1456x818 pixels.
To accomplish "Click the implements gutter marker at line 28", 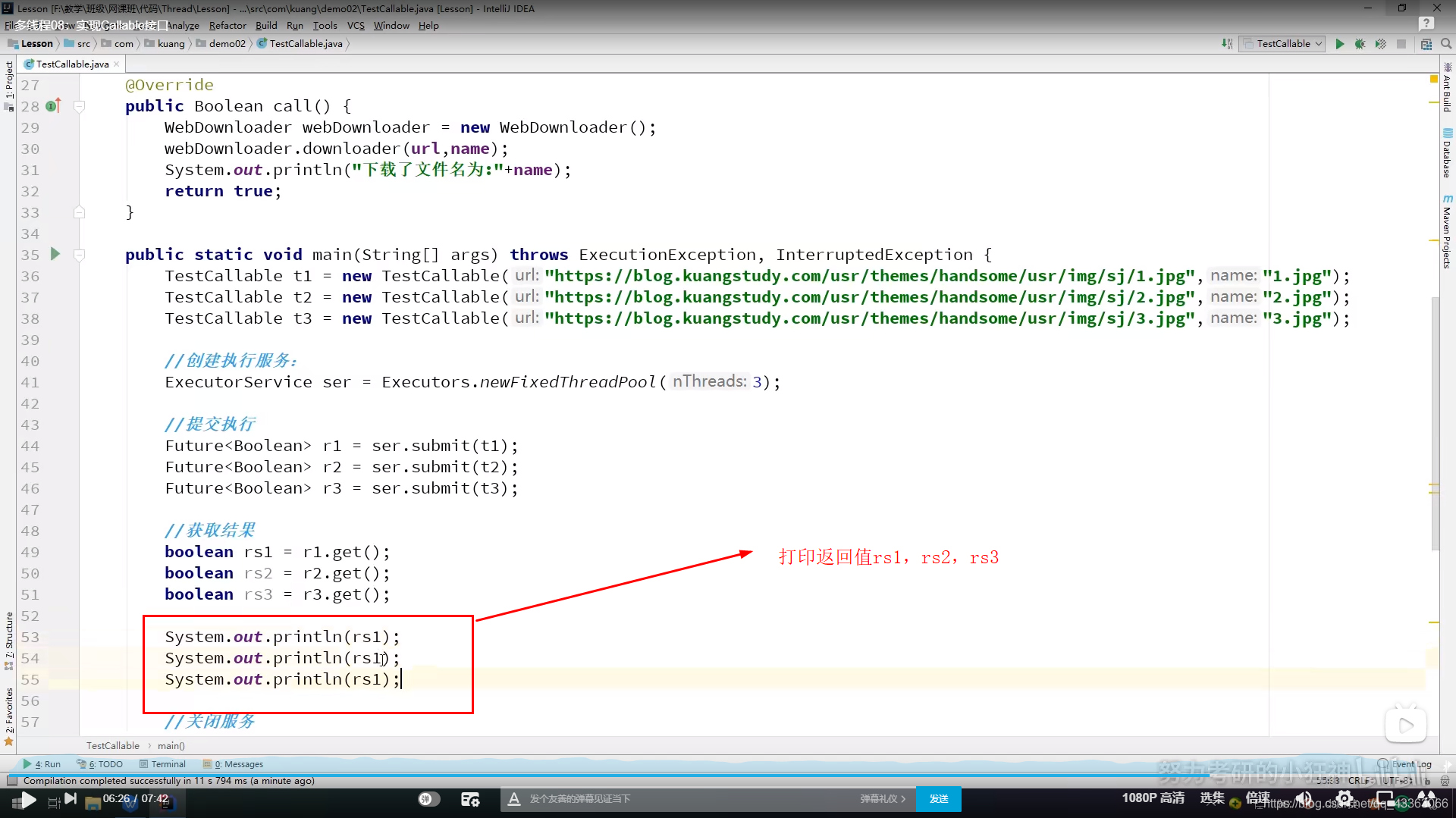I will pyautogui.click(x=53, y=106).
